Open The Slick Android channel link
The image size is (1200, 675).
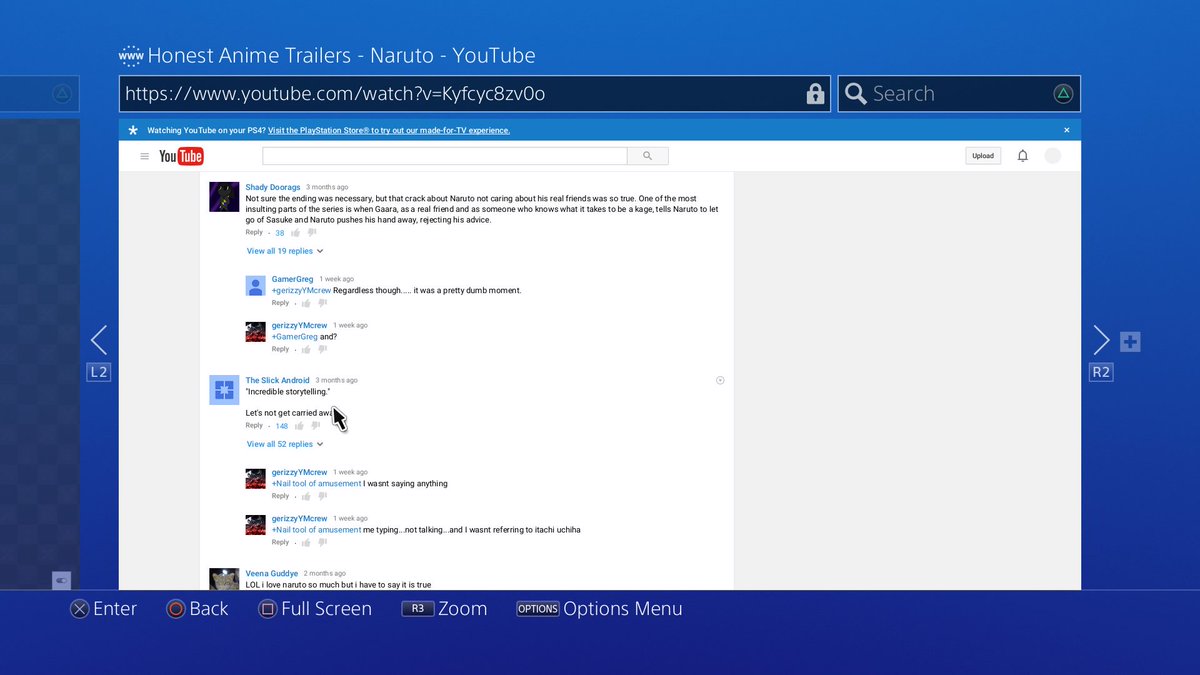coord(278,380)
